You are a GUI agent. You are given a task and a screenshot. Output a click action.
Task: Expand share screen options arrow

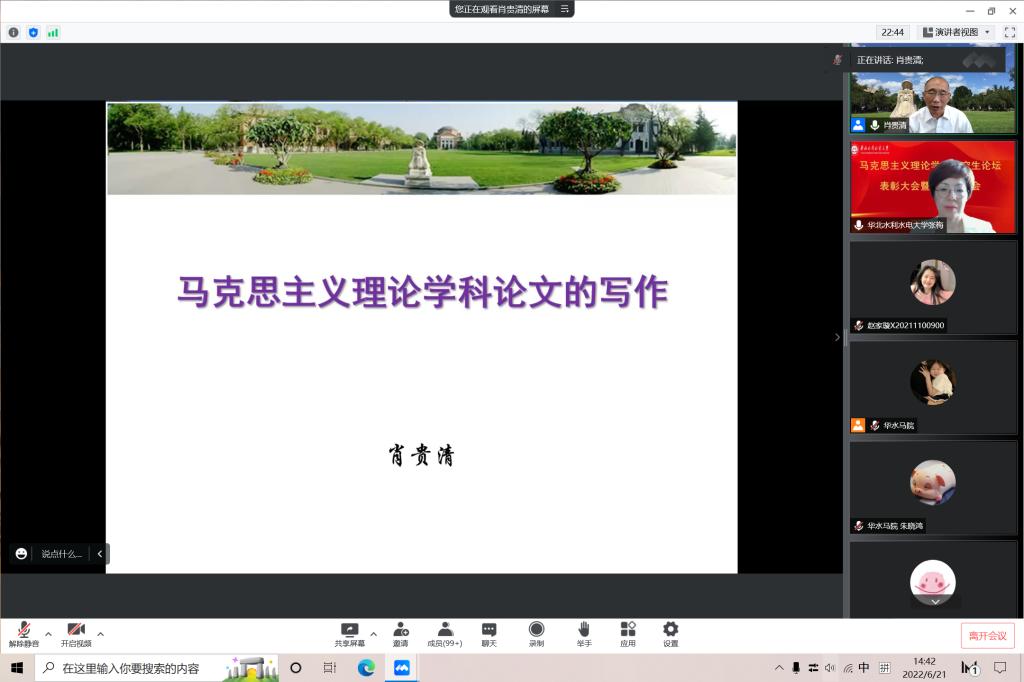point(373,634)
